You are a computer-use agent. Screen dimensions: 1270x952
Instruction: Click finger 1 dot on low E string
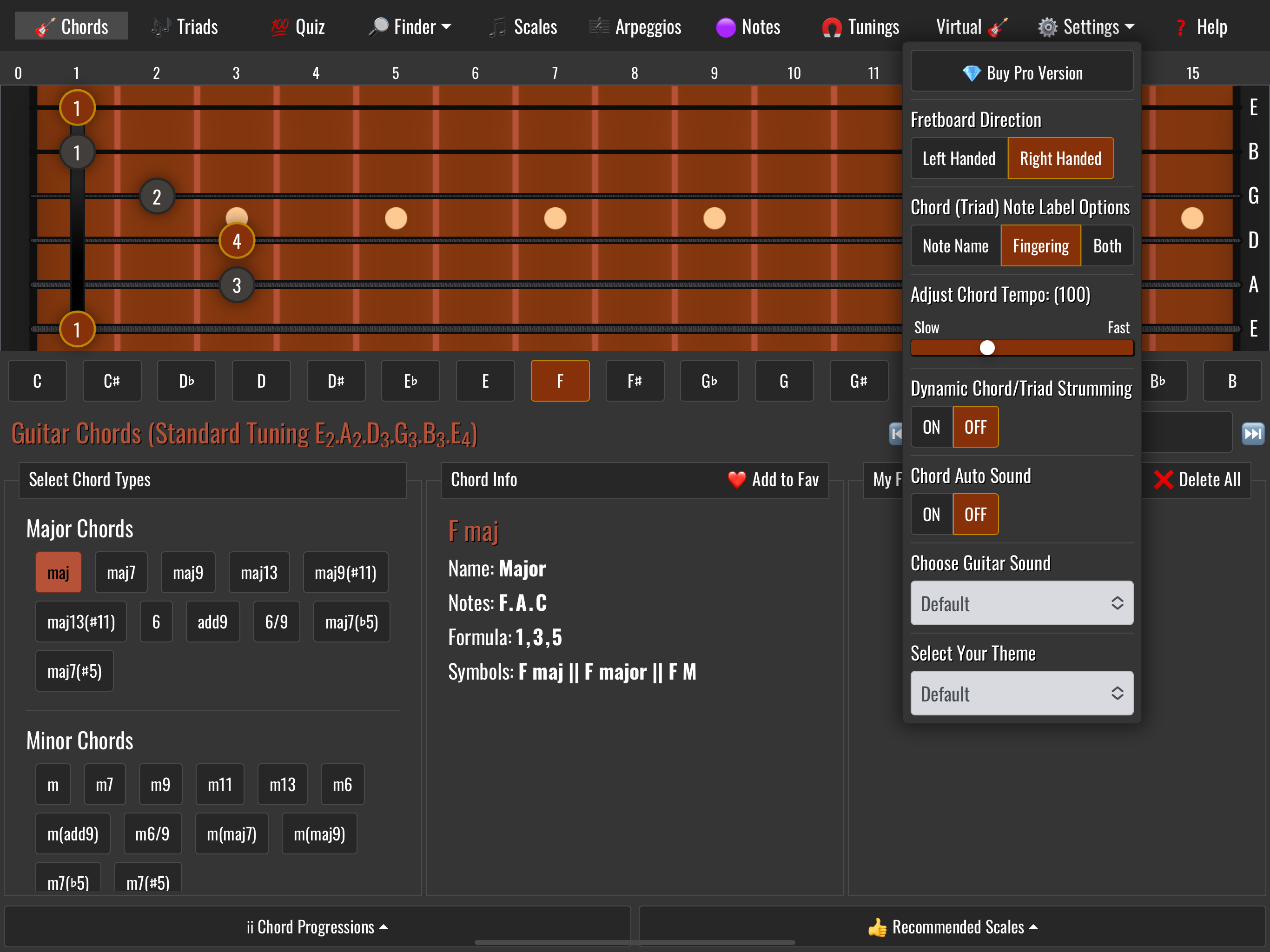[x=77, y=330]
